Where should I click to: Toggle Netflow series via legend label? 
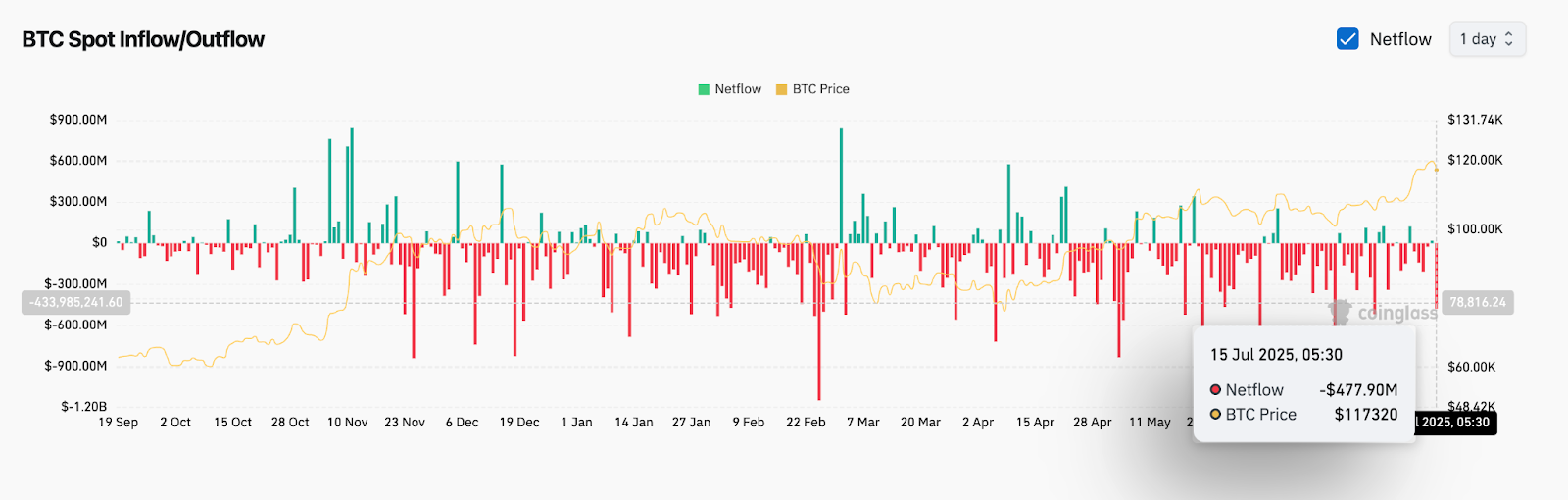(738, 89)
